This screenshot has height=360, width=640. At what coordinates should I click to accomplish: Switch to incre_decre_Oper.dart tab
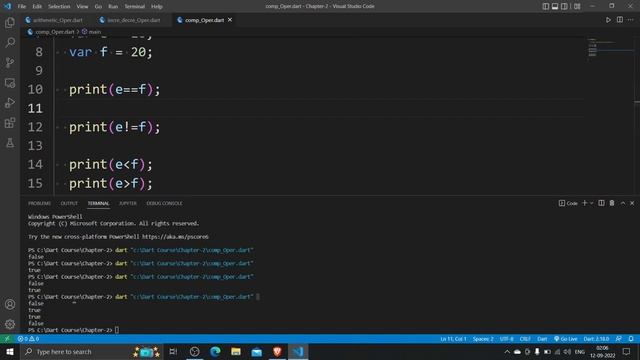pyautogui.click(x=133, y=20)
